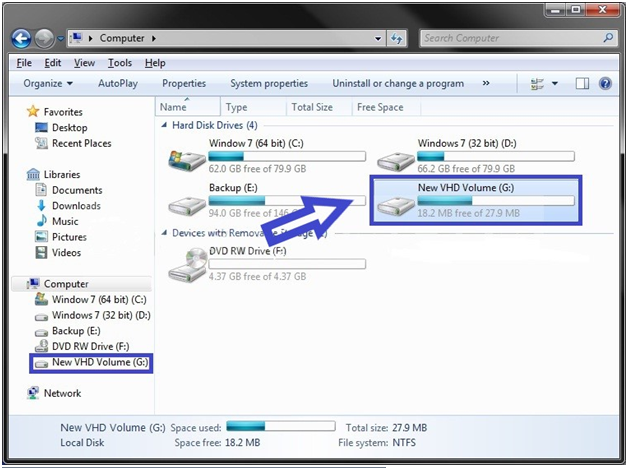Image resolution: width=628 pixels, height=470 pixels.
Task: Open the File menu
Action: (x=24, y=63)
